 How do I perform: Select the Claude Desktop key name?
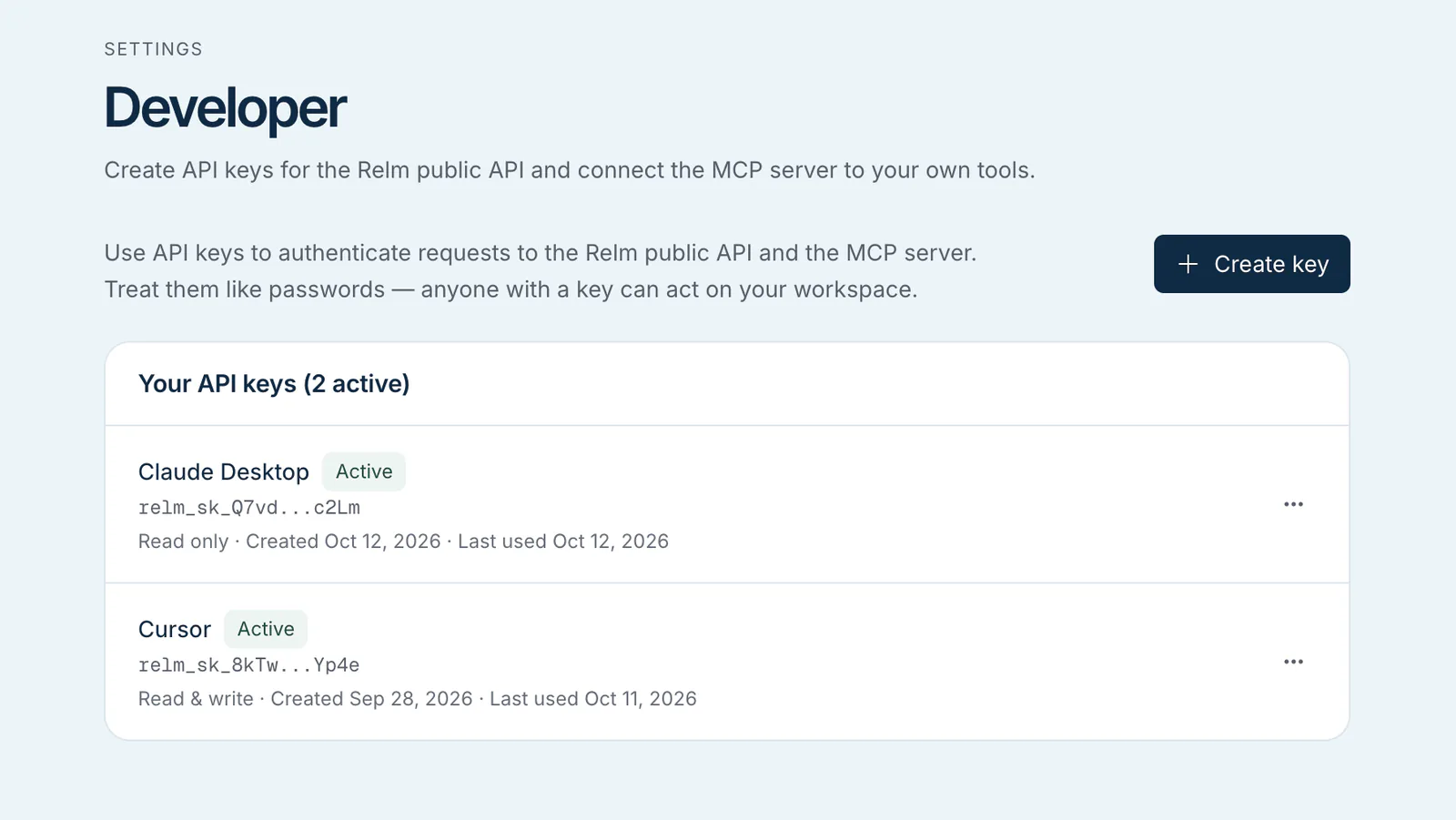[224, 471]
